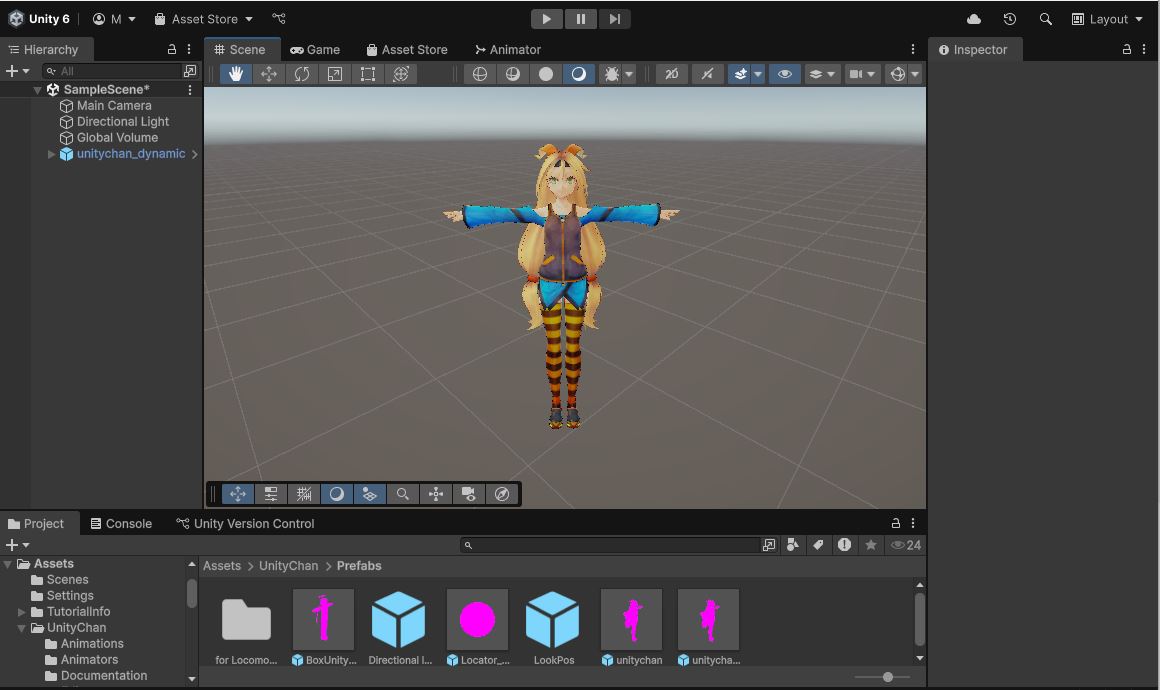Open the Gizmos dropdown arrow
This screenshot has width=1160, height=690.
(x=916, y=74)
